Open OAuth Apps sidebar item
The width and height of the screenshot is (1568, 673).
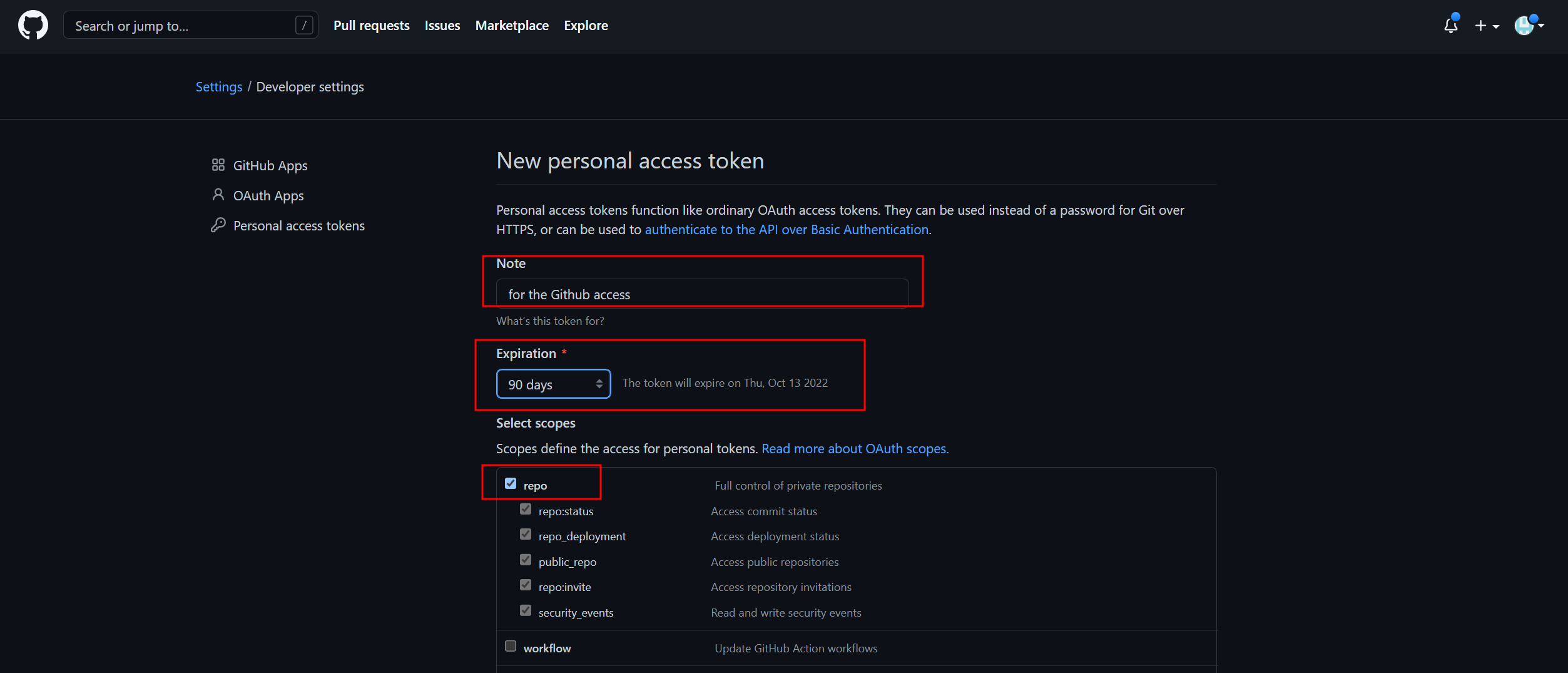click(268, 195)
